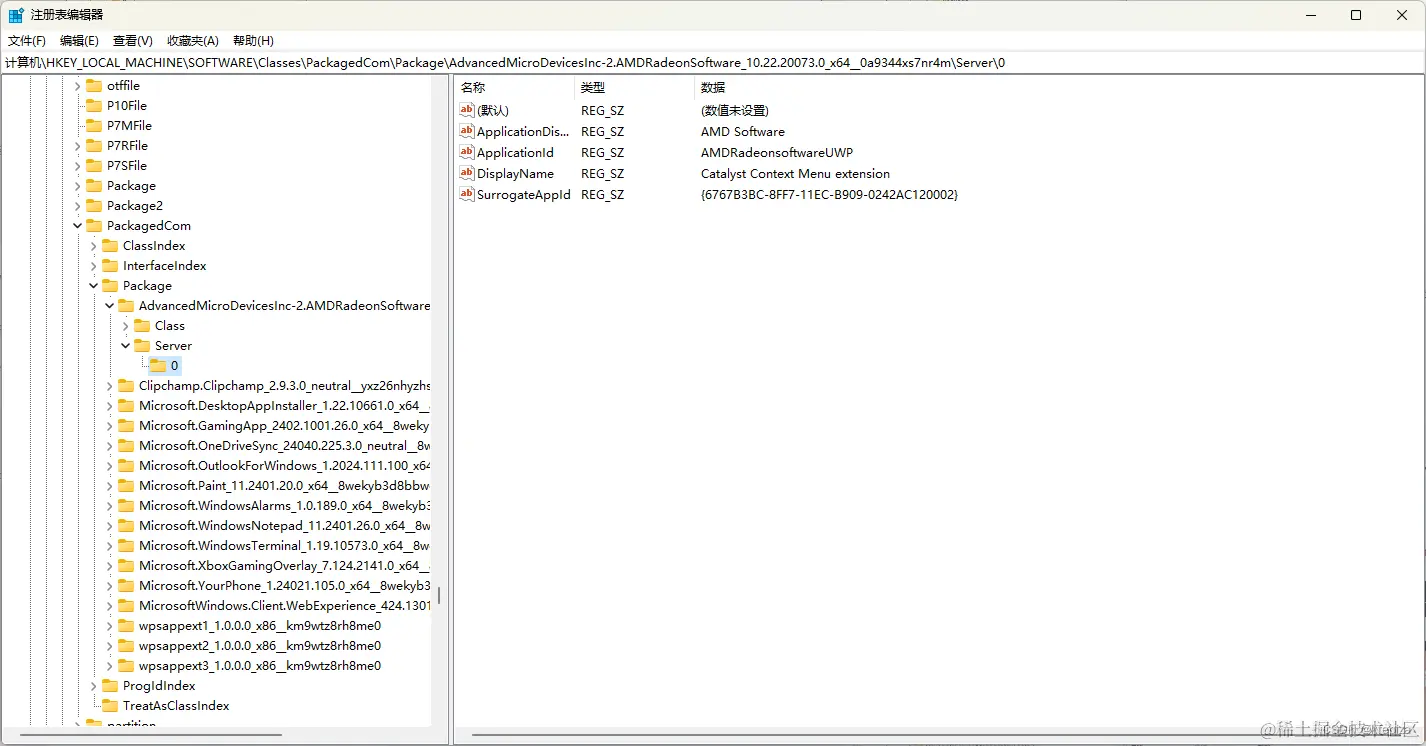Select the MicrosoftWindows.Client.WebExperience key
The image size is (1426, 746).
pos(284,606)
